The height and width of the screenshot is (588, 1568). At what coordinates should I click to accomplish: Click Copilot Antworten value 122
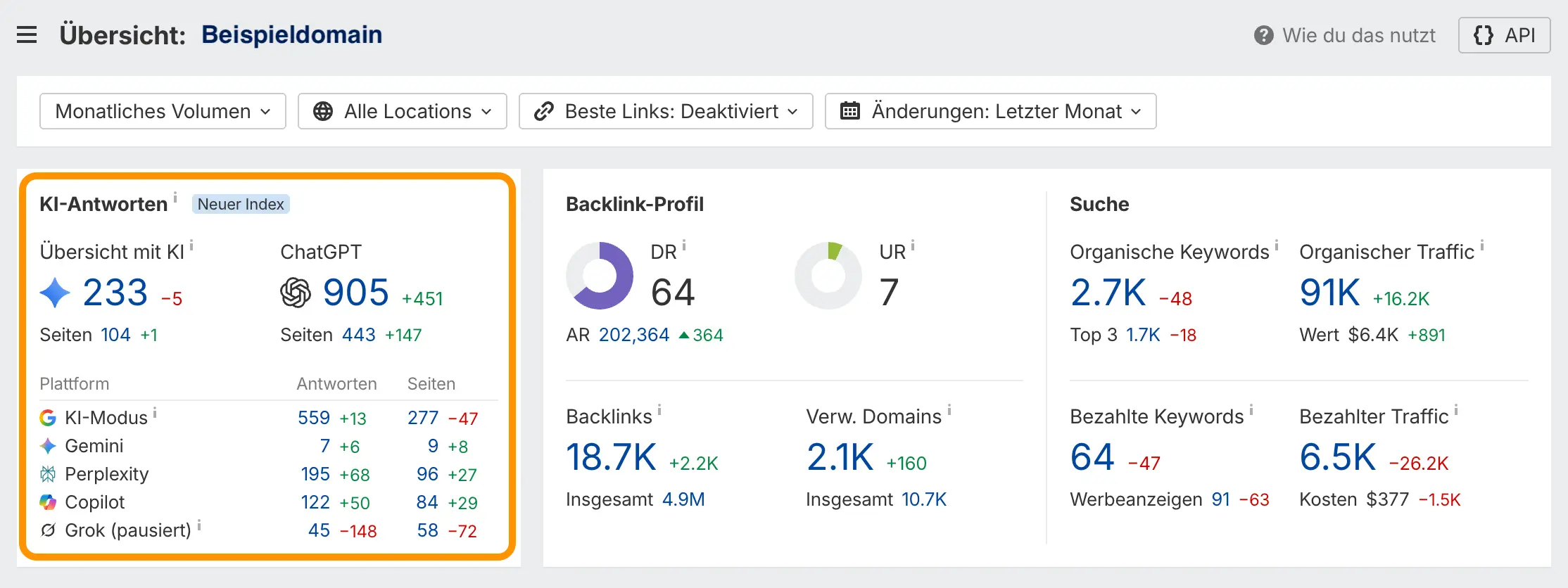315,502
